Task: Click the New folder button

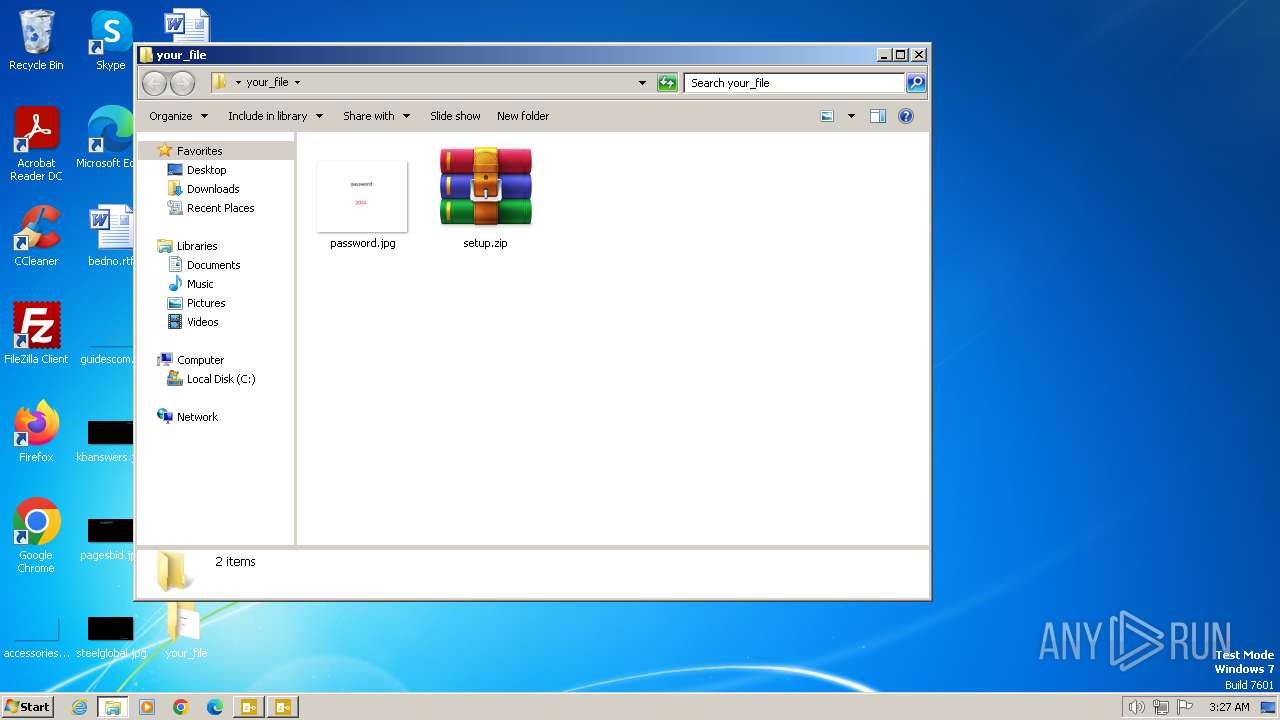Action: pos(523,116)
